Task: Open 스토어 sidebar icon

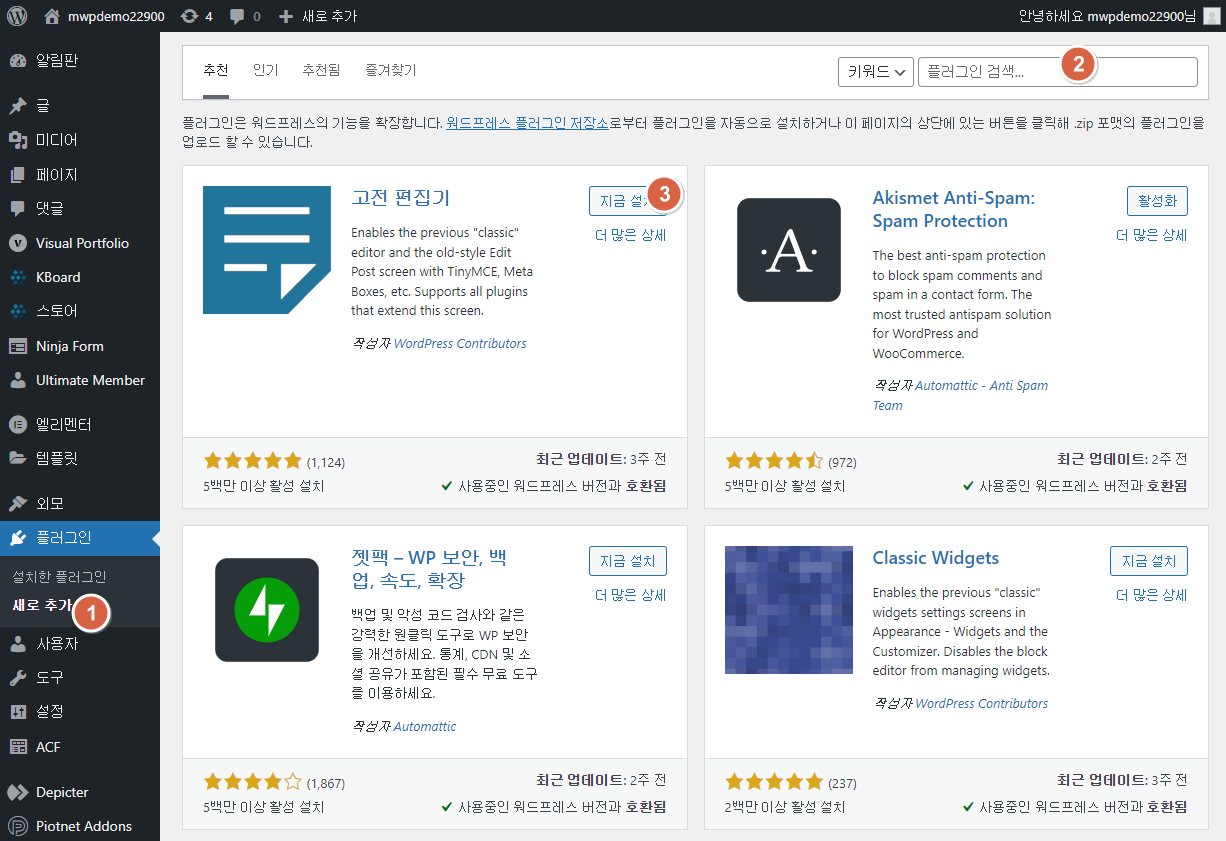Action: pos(17,311)
